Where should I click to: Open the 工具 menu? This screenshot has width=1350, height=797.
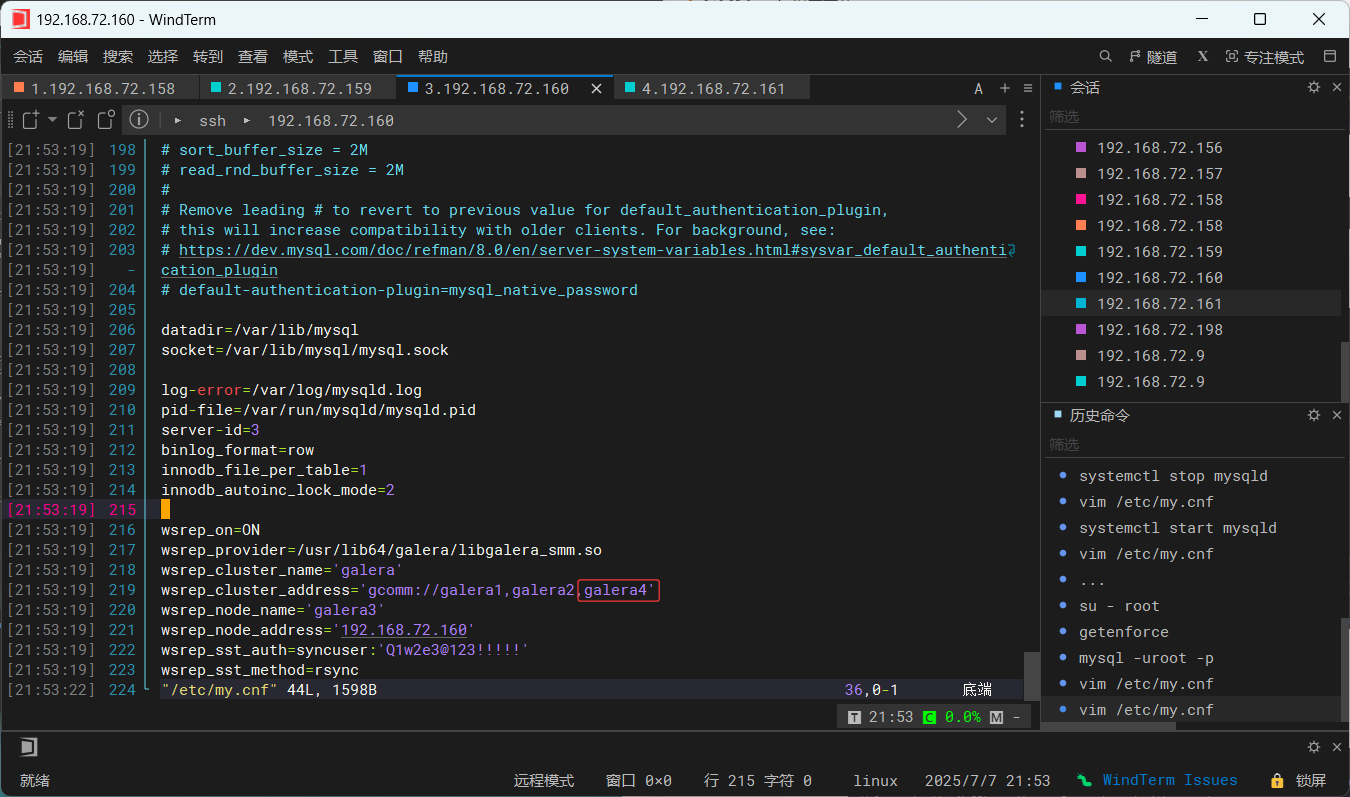pos(343,56)
